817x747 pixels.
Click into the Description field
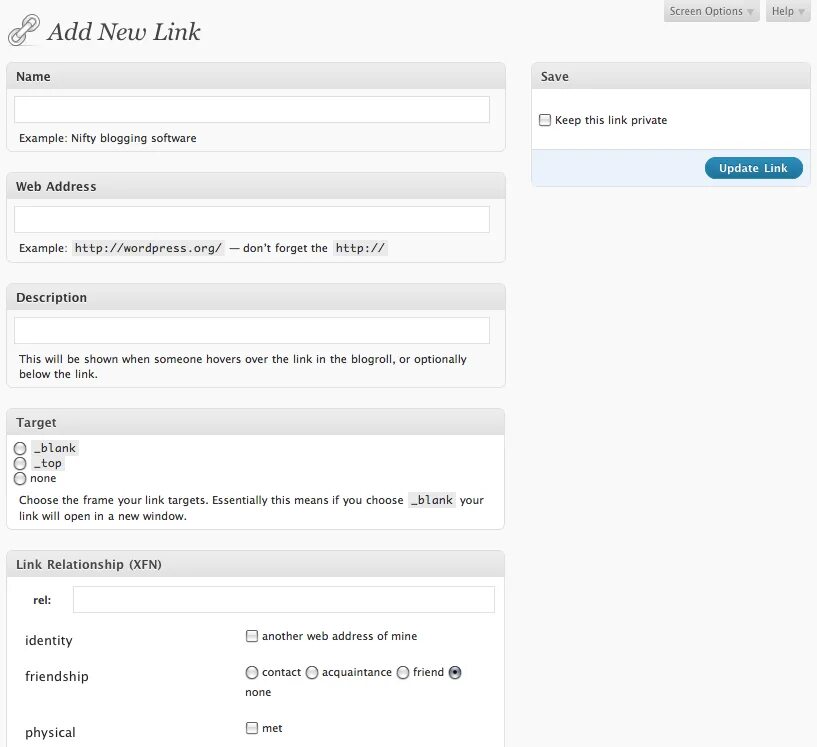click(252, 331)
